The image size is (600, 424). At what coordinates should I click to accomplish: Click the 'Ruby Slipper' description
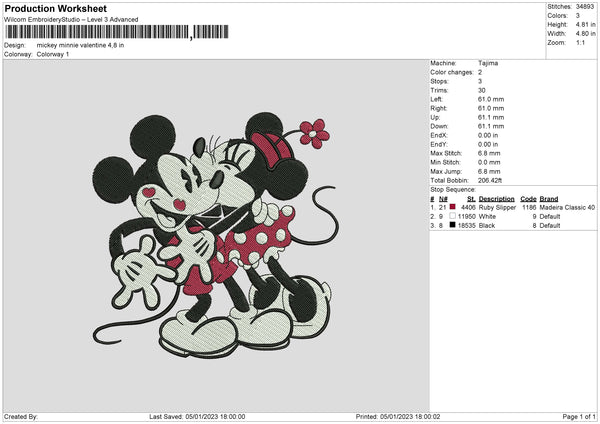(497, 207)
